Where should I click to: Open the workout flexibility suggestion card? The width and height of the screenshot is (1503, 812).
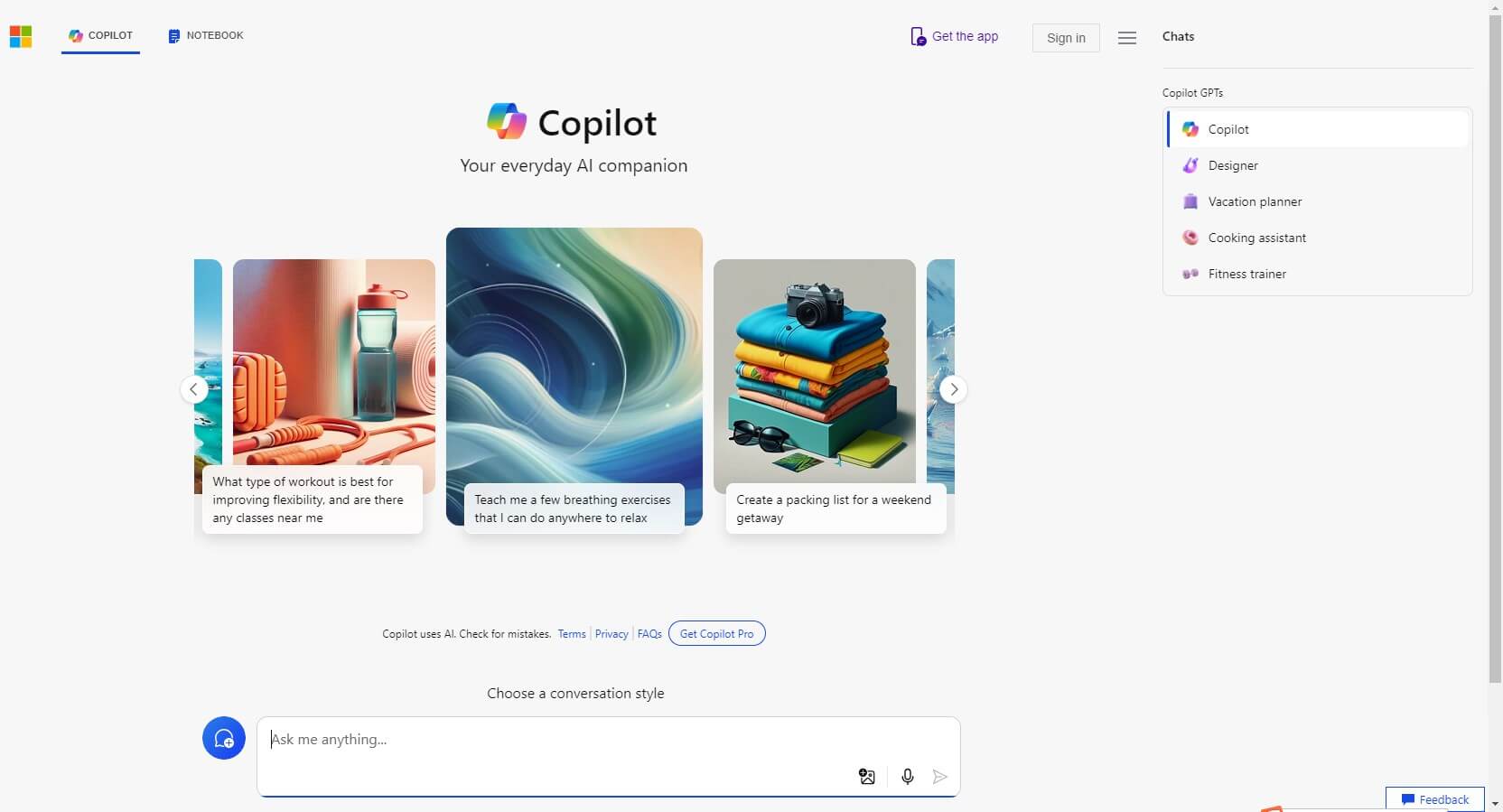pyautogui.click(x=313, y=499)
